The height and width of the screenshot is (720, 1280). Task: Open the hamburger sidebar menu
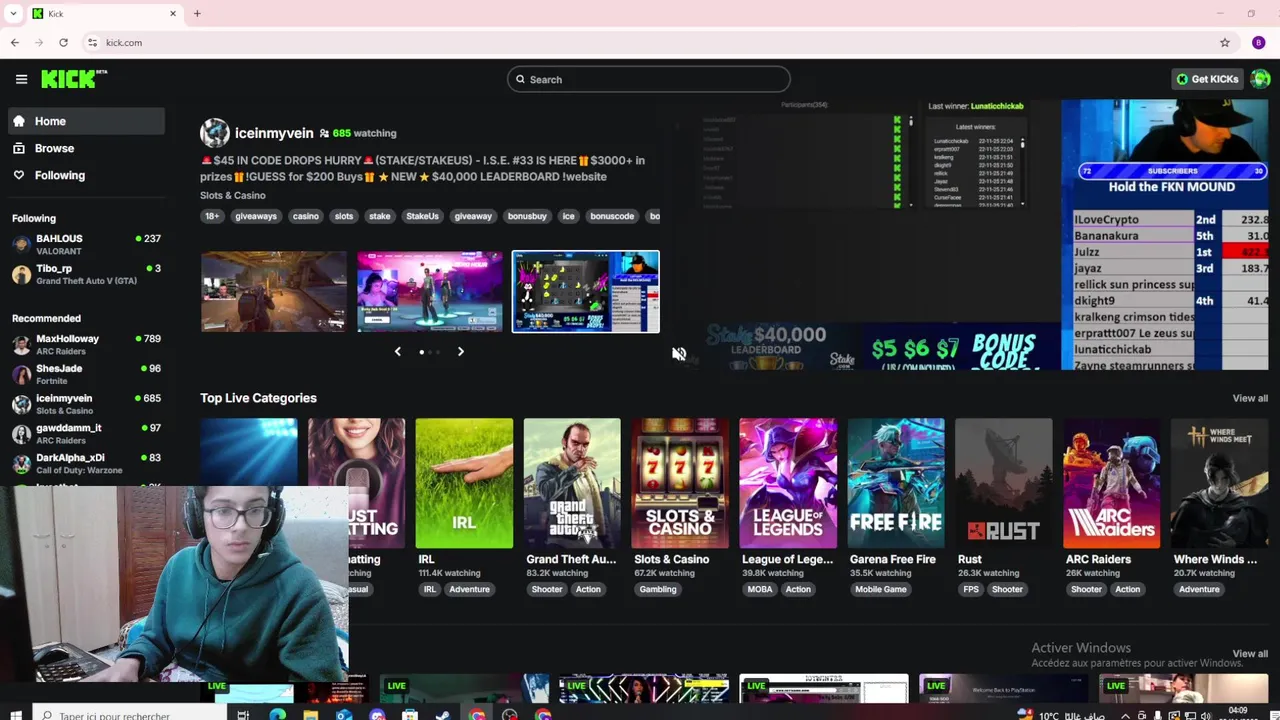click(x=21, y=79)
